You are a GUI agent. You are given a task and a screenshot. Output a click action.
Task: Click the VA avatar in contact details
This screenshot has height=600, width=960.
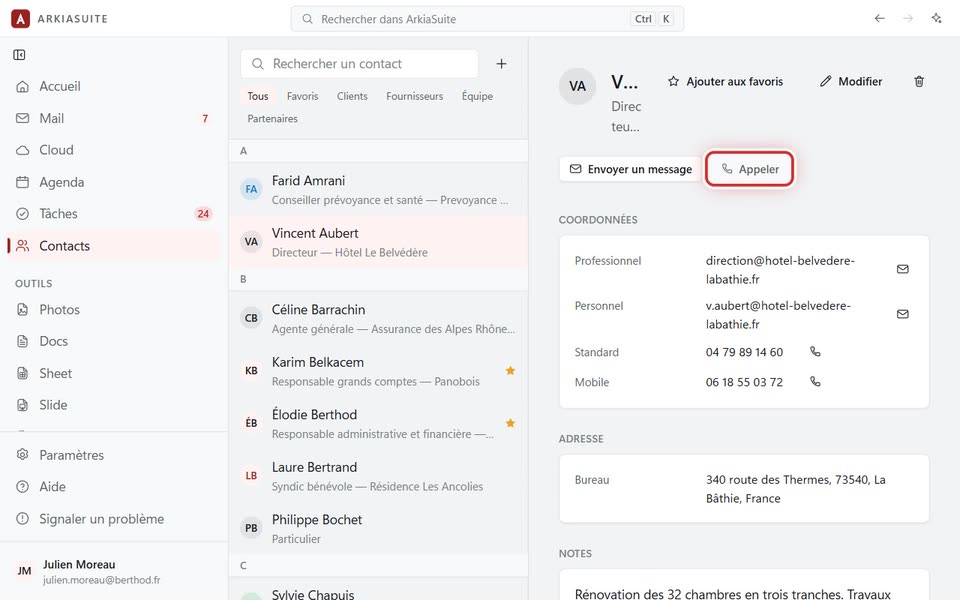pos(577,86)
